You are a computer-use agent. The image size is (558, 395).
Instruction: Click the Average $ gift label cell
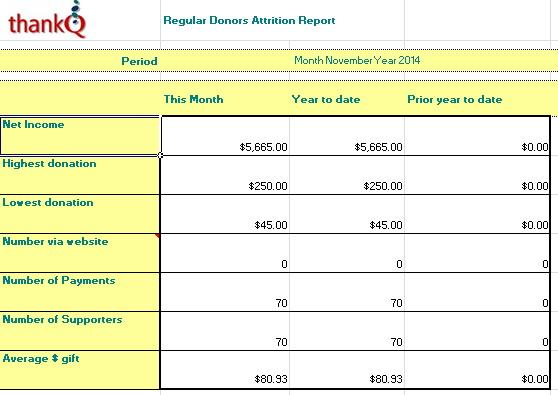tap(80, 369)
